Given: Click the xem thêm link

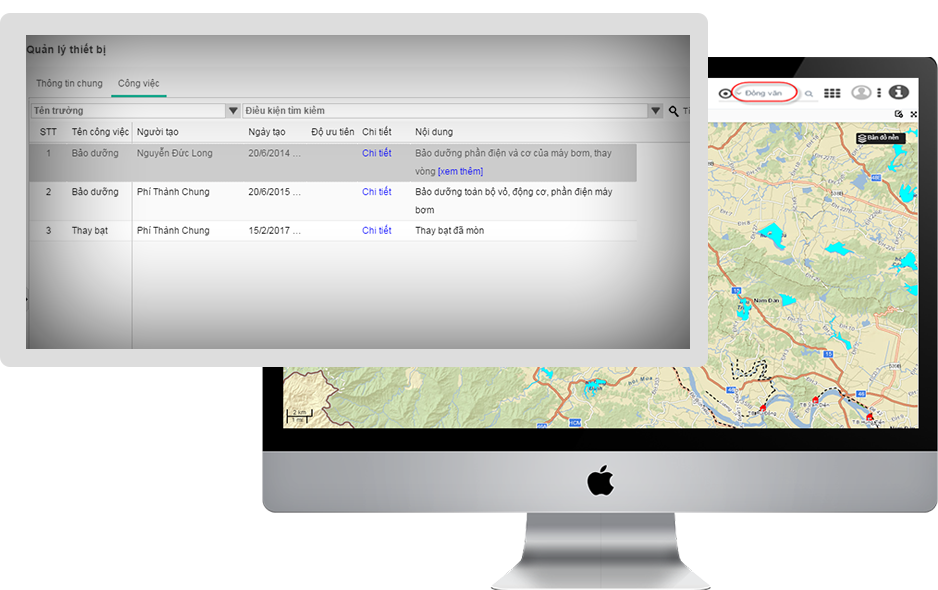Looking at the screenshot, I should (460, 172).
